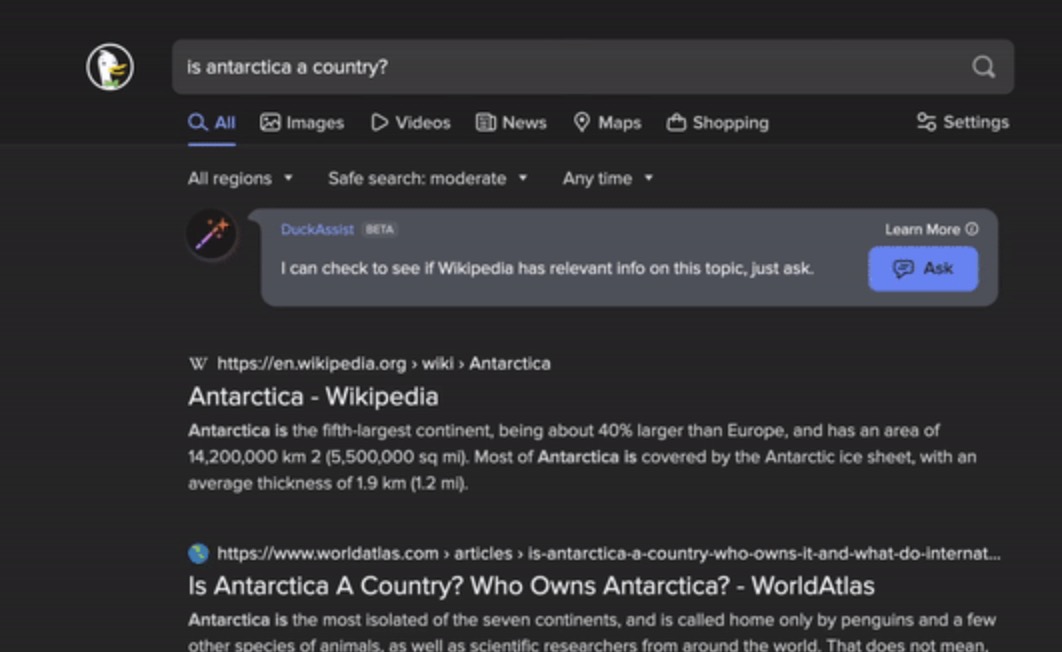Click the DuckDuckGo duck logo
Viewport: 1062px width, 652px height.
click(110, 66)
